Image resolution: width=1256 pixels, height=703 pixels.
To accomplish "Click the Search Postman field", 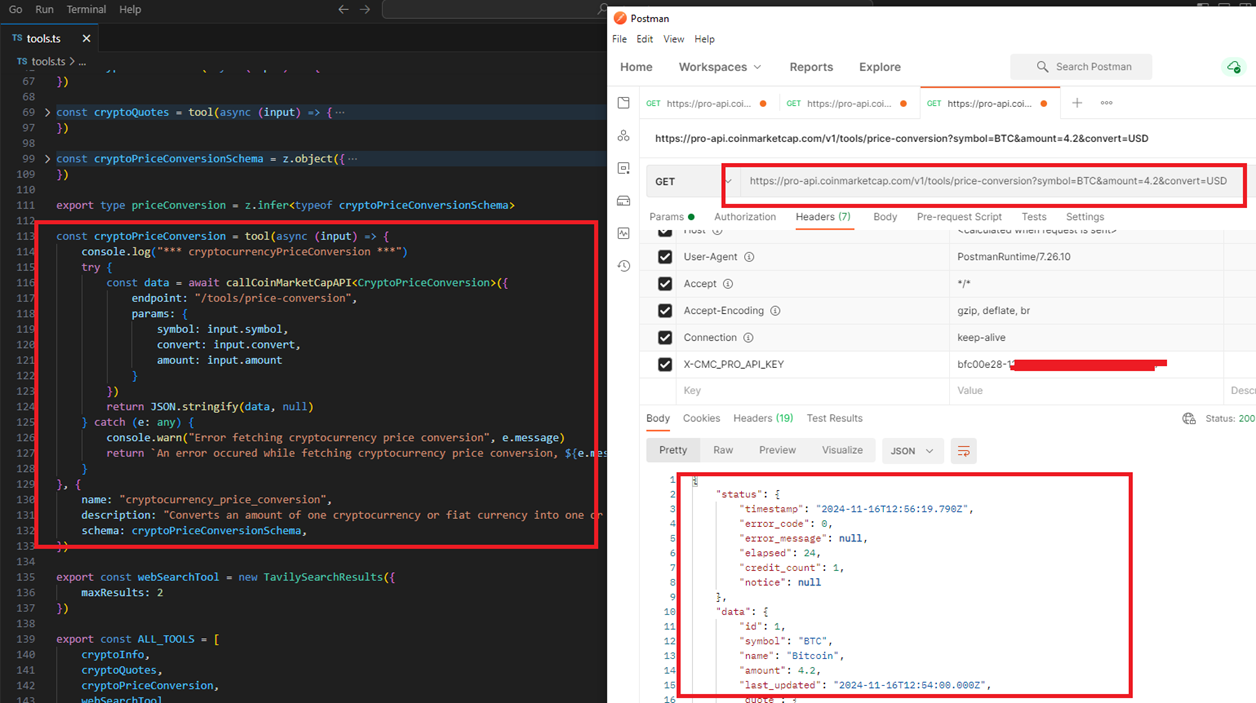I will [1081, 67].
